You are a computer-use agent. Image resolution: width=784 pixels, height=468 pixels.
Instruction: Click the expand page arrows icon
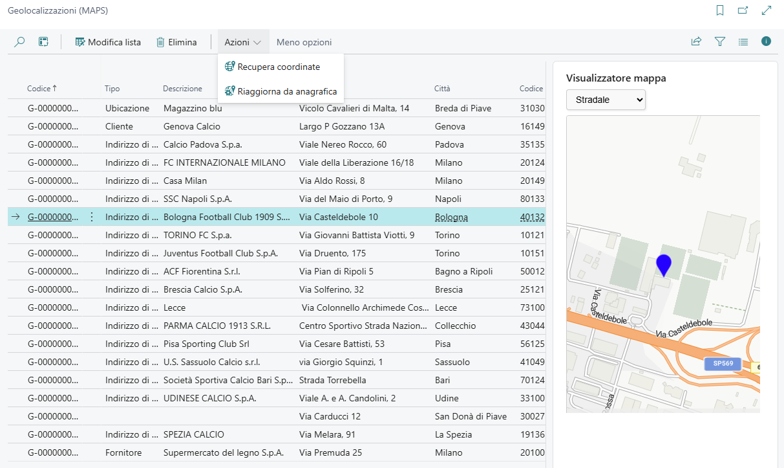click(x=766, y=10)
